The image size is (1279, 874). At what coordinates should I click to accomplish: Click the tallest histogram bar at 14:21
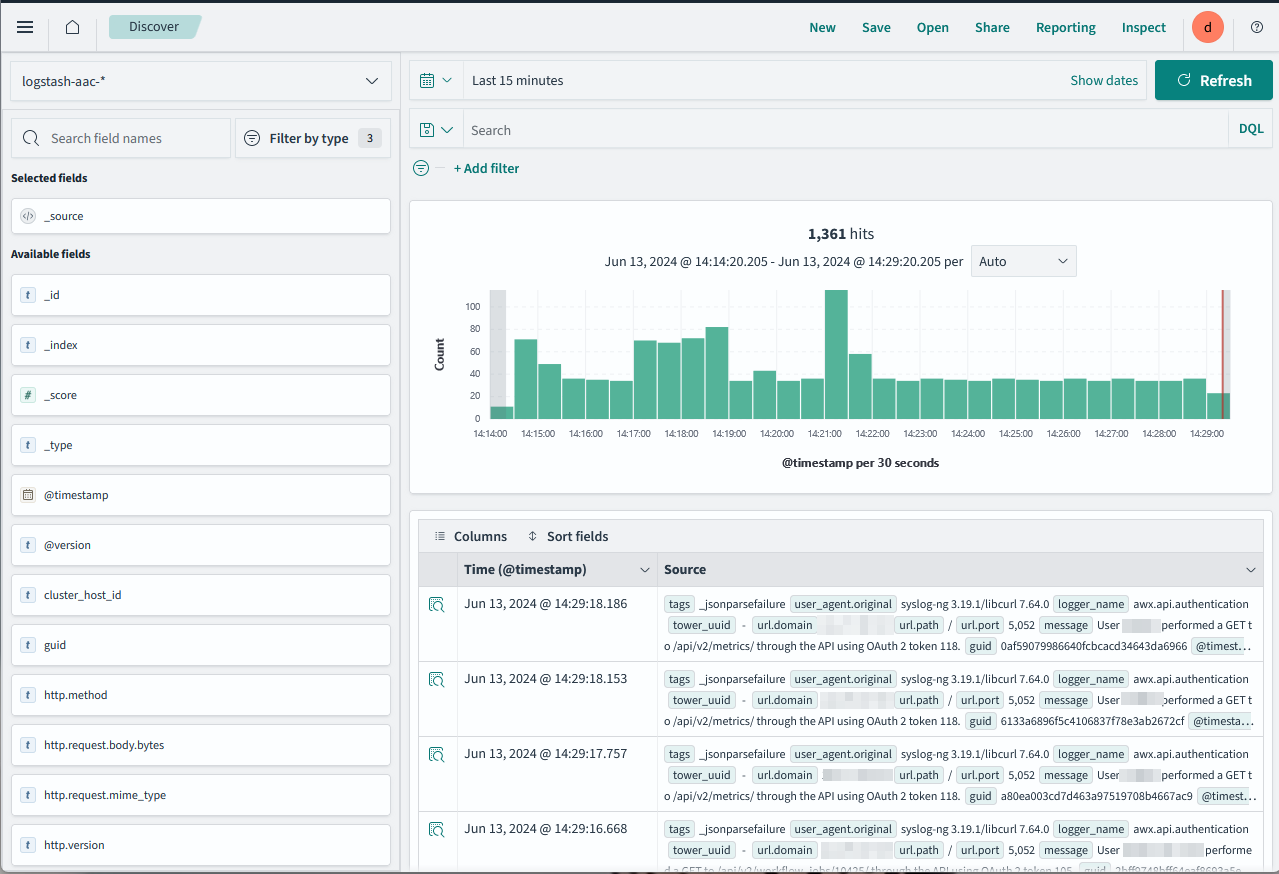pyautogui.click(x=836, y=354)
